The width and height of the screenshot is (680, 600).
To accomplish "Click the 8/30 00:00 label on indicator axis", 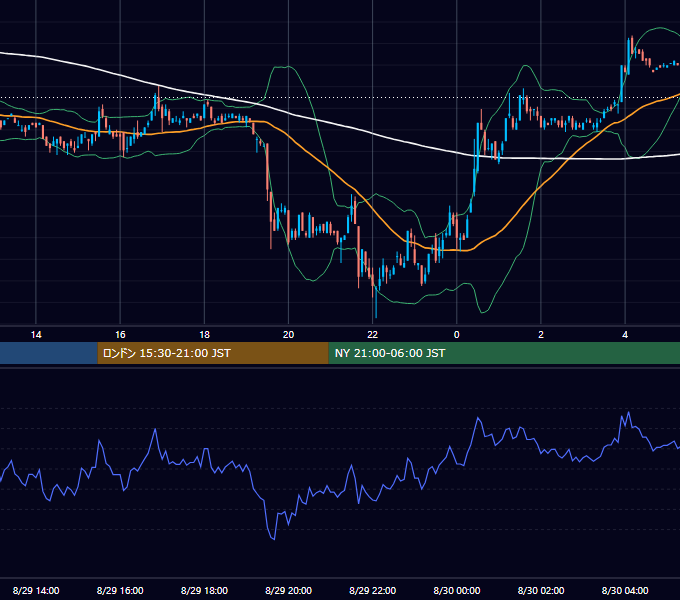I will 457,590.
